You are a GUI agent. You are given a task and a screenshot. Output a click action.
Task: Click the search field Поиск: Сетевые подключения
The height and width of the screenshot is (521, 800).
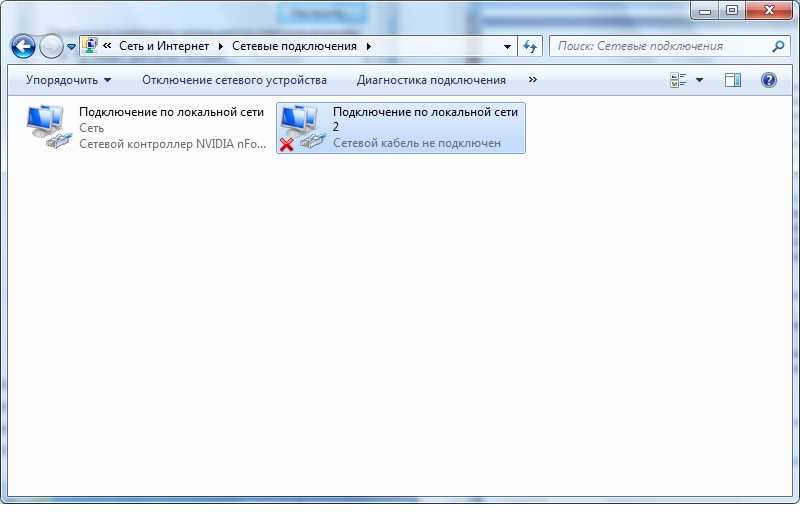coord(661,46)
